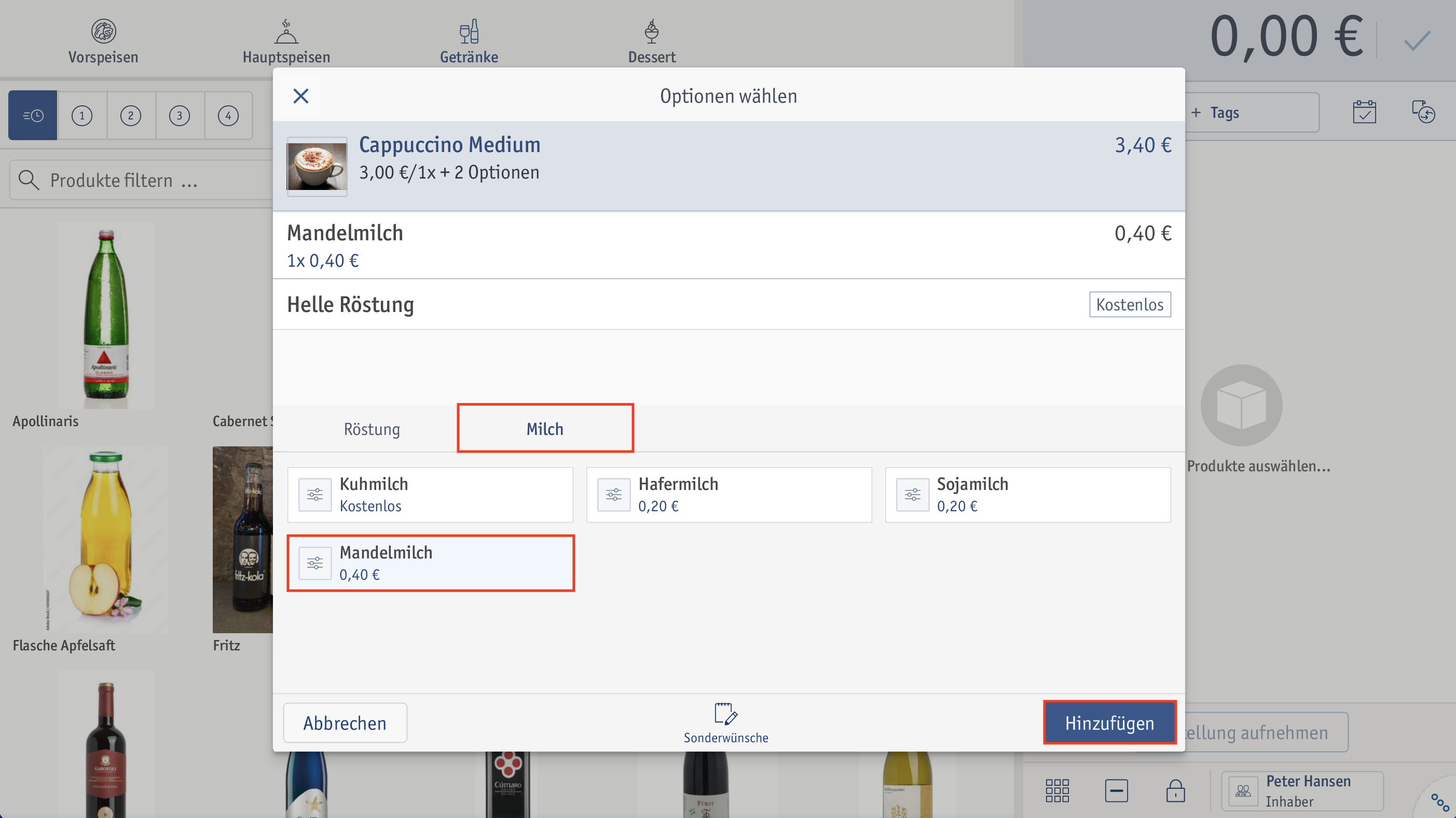Click the Bestellung aufnehmen button
1456x818 pixels.
click(x=1266, y=732)
